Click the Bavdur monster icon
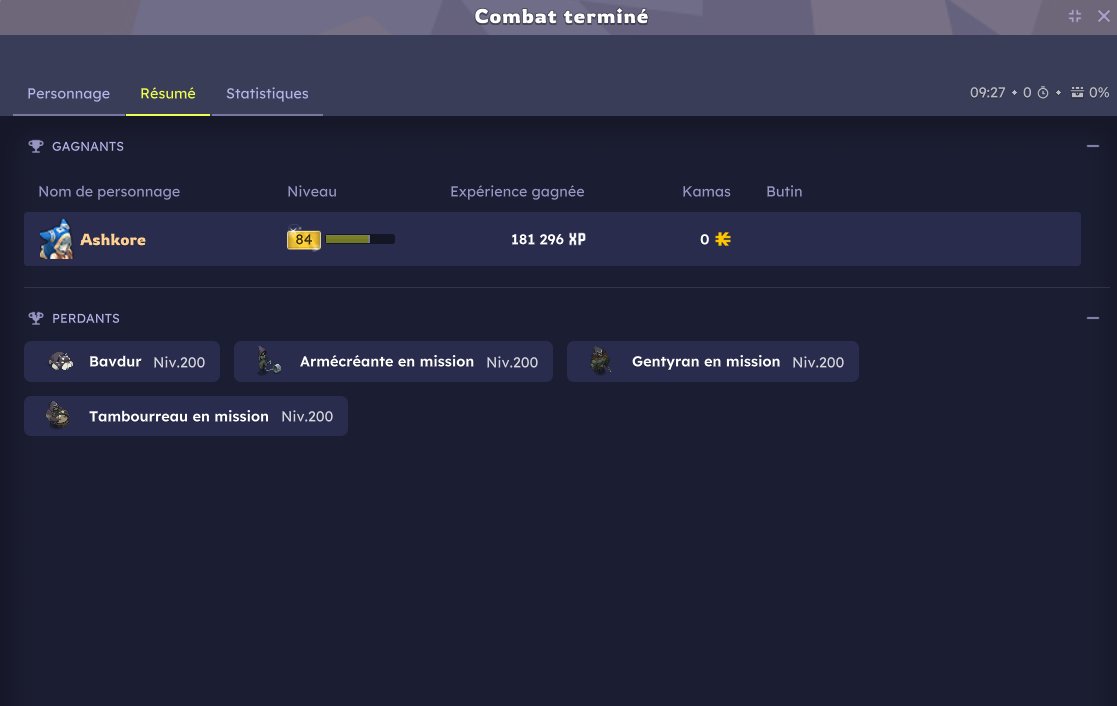The image size is (1117, 706). (61, 361)
